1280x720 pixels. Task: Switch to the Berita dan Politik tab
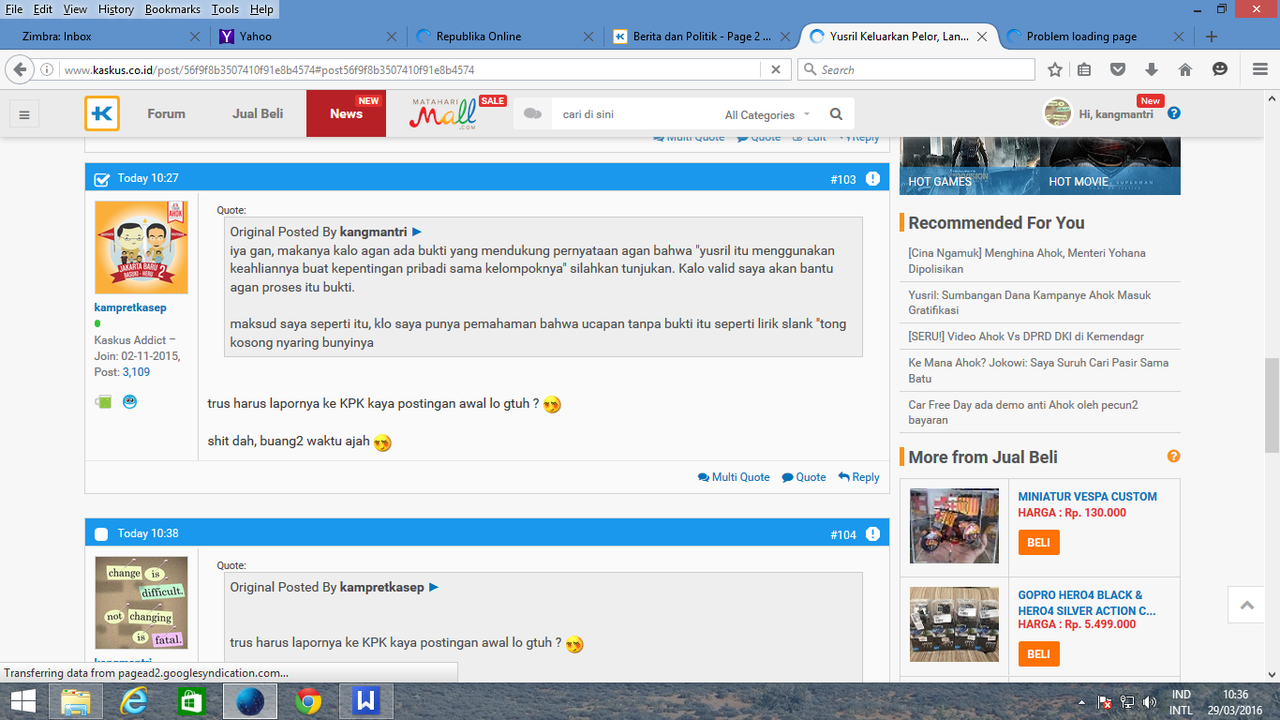(701, 37)
